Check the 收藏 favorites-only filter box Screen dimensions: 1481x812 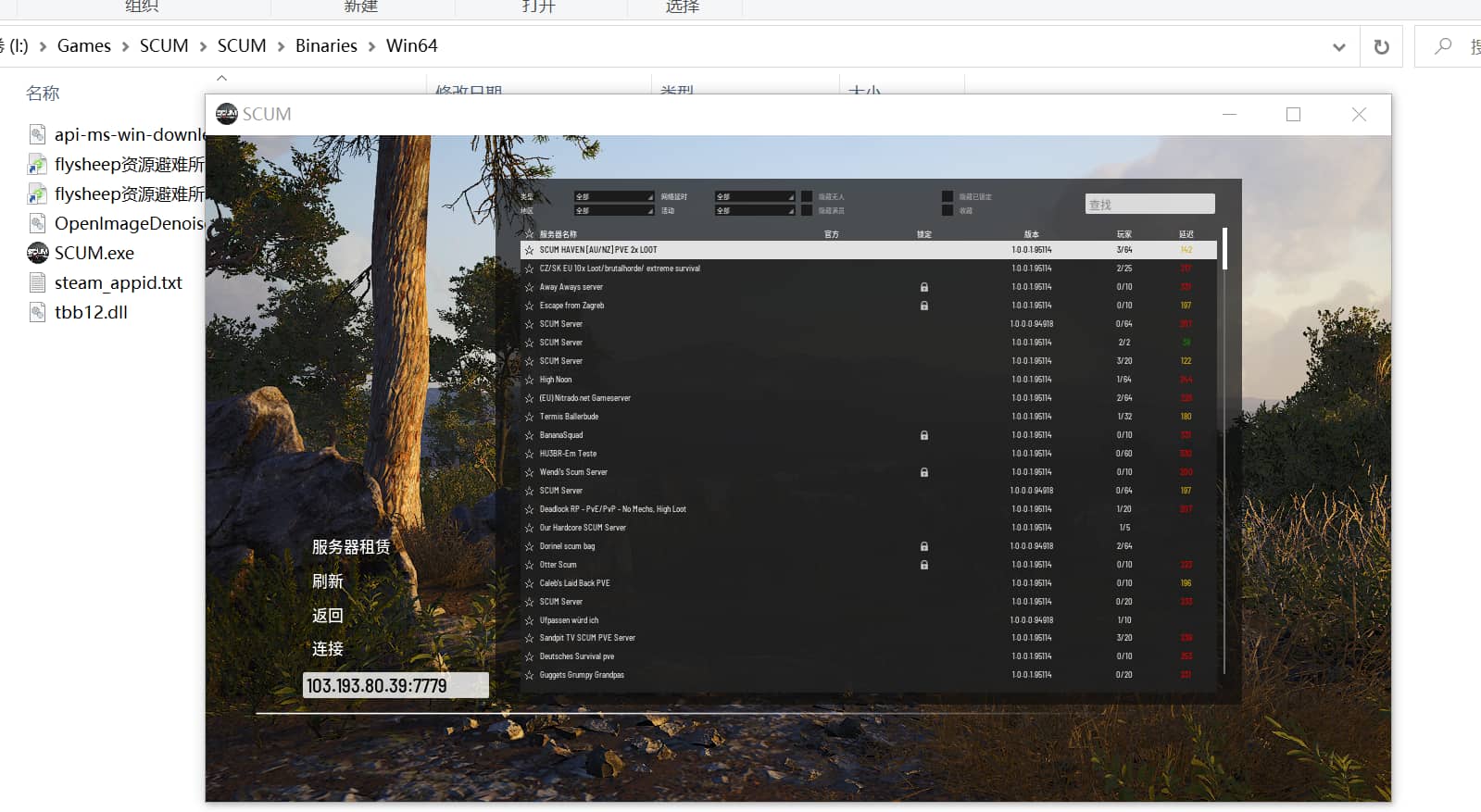pyautogui.click(x=948, y=211)
